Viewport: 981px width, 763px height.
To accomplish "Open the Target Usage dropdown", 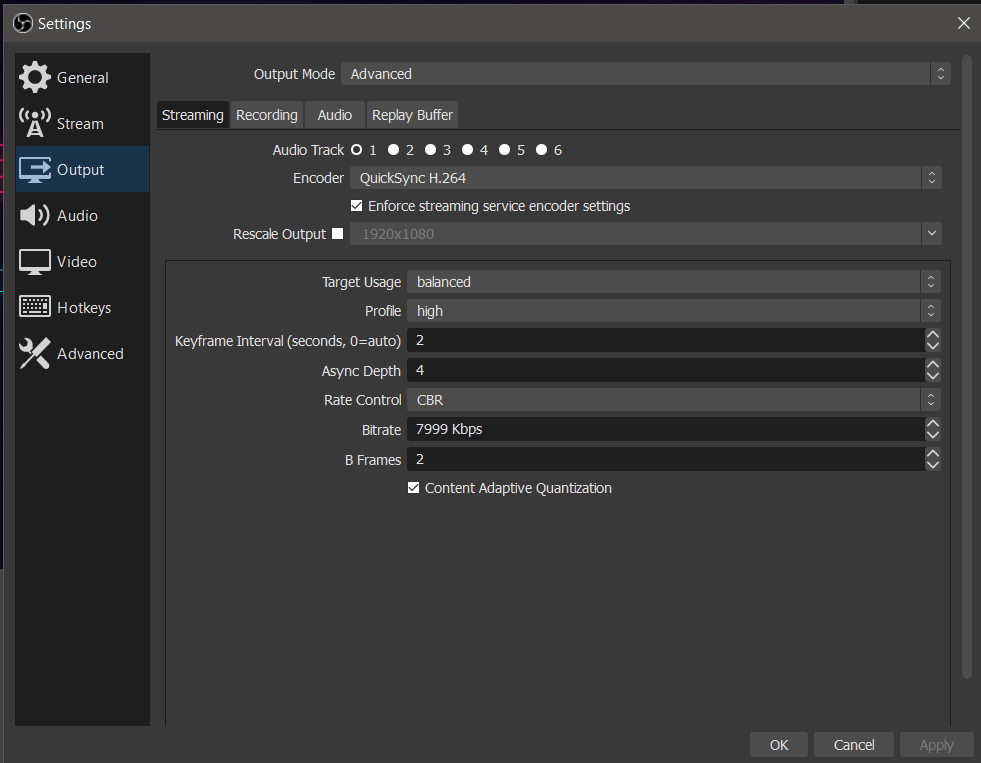I will [x=674, y=281].
